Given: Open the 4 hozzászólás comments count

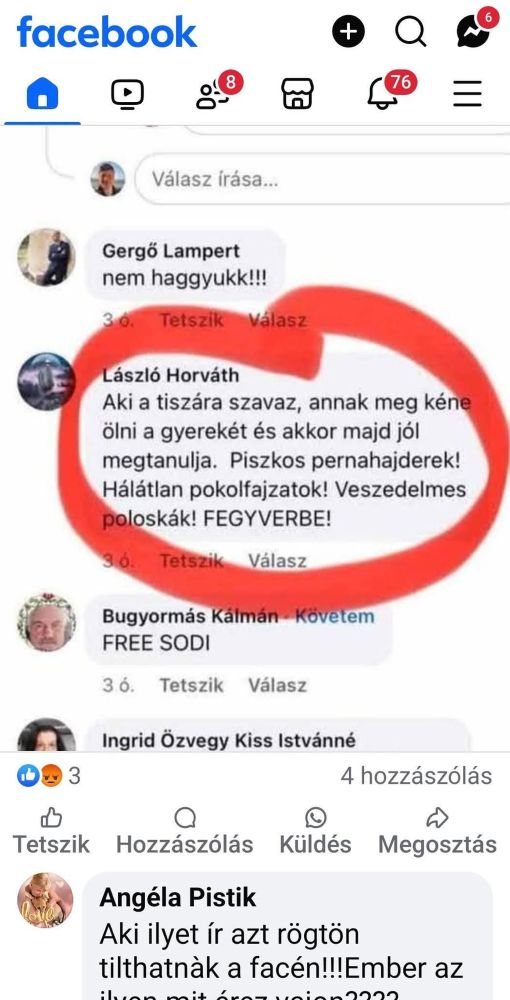Looking at the screenshot, I should point(416,776).
